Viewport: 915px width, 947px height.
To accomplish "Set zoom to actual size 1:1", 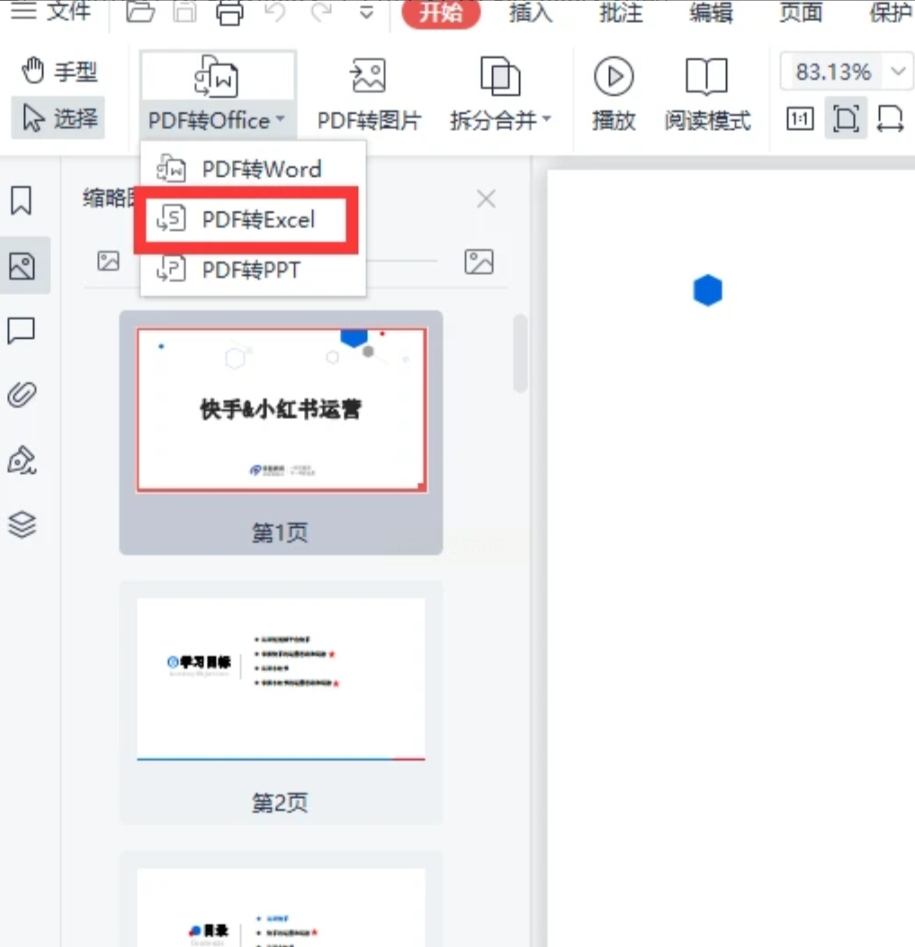I will click(x=800, y=119).
